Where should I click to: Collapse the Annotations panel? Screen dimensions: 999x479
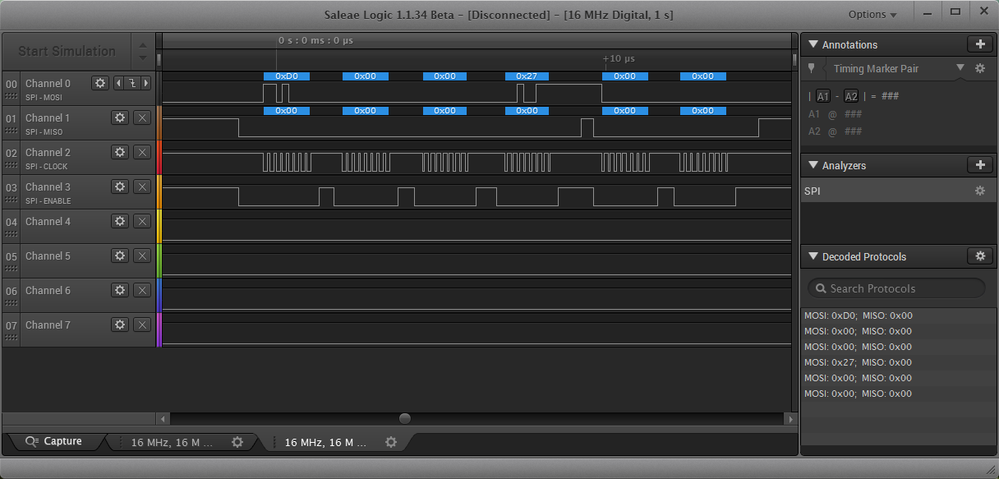[x=812, y=45]
